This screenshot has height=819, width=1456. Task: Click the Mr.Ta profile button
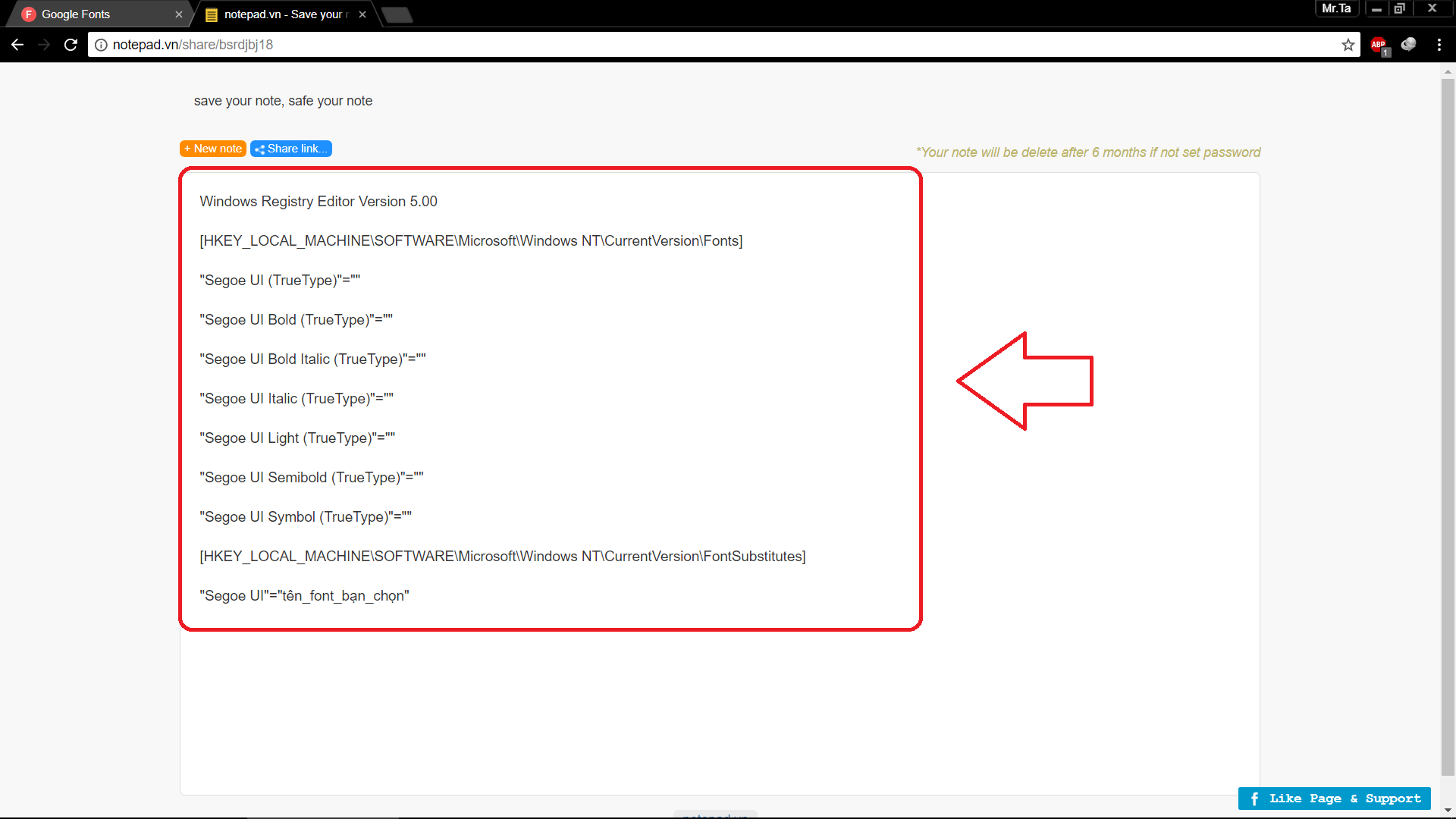(1336, 8)
